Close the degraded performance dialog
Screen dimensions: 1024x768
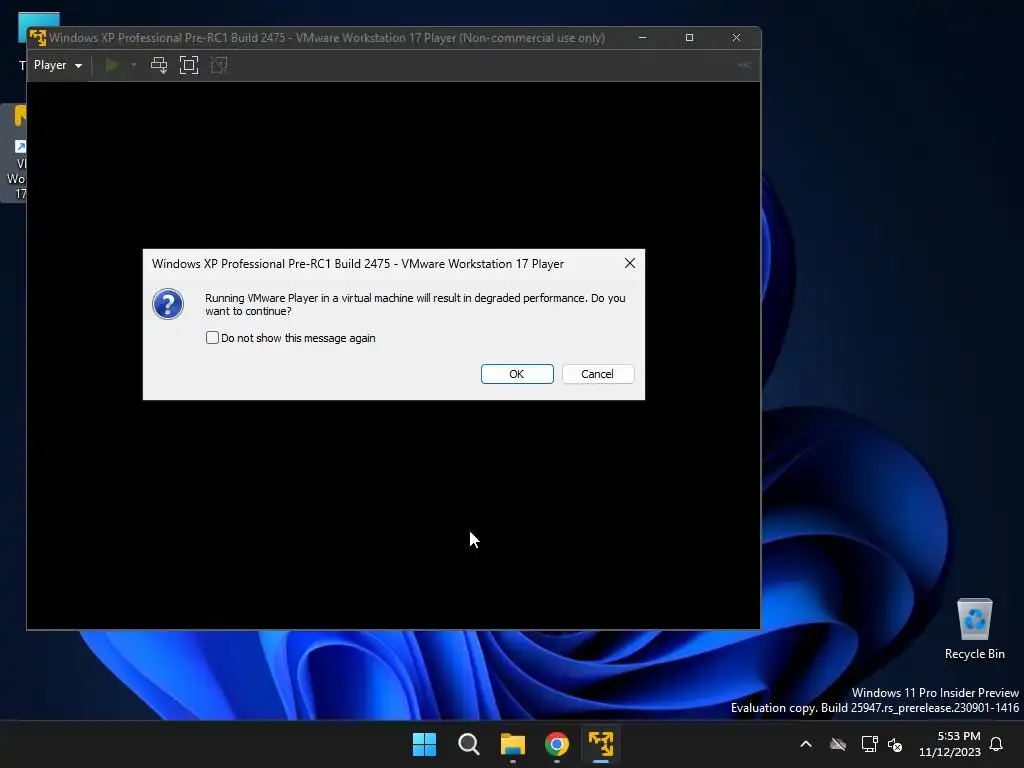630,263
